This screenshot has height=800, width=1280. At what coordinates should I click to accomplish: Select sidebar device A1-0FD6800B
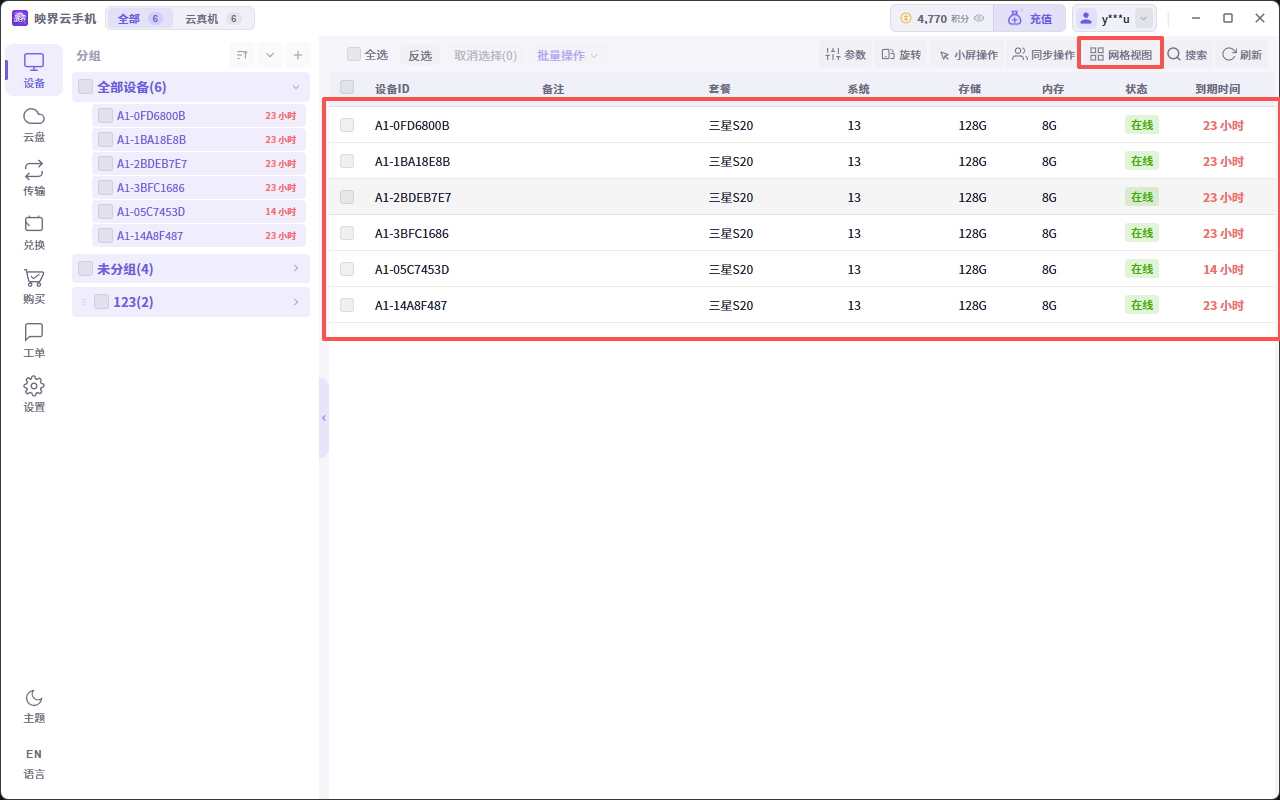click(x=200, y=115)
